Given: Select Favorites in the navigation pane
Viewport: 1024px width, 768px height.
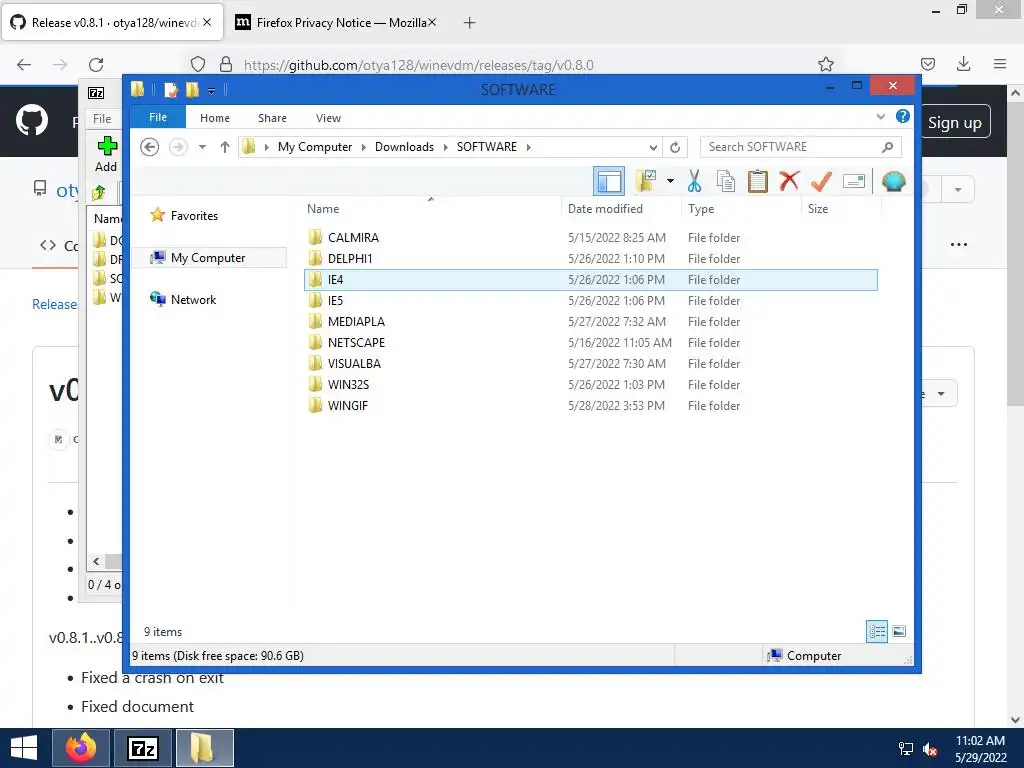Looking at the screenshot, I should 194,216.
